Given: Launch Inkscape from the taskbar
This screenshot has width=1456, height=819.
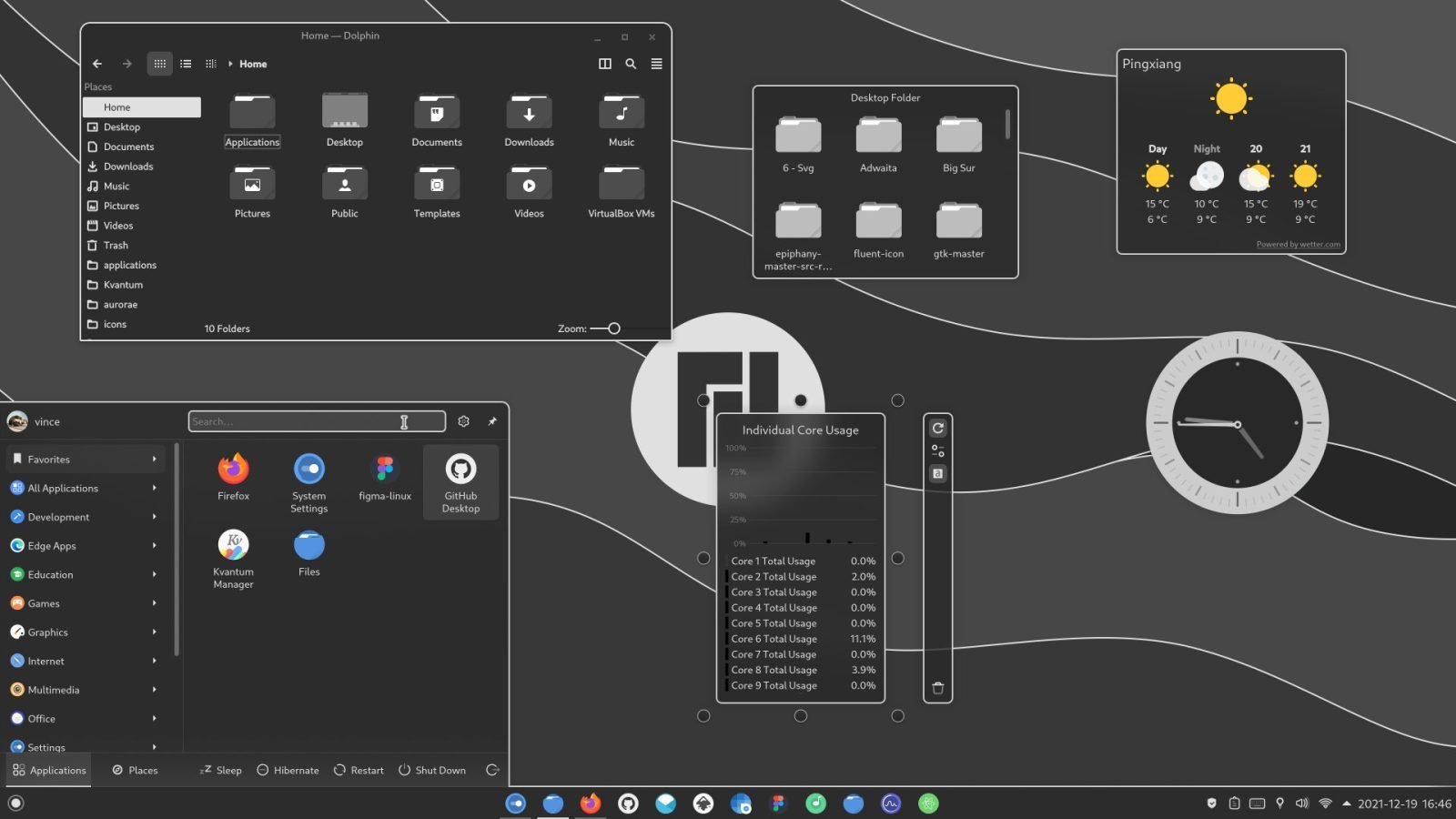Looking at the screenshot, I should point(702,804).
